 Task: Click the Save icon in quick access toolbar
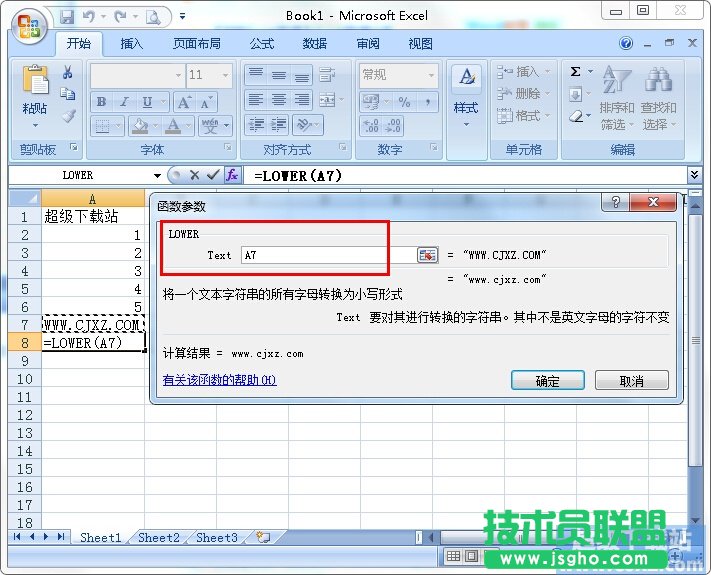pos(67,16)
